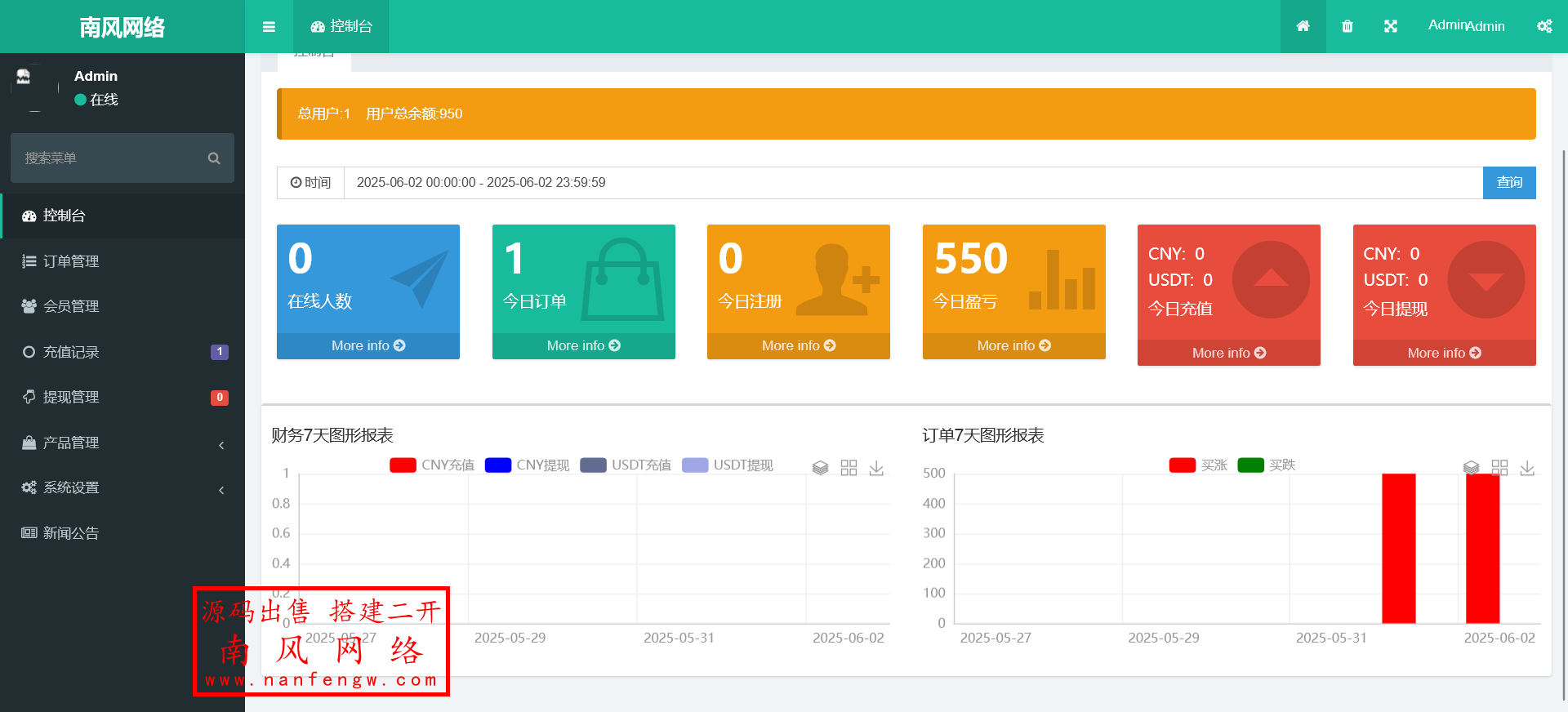Switch finance chart to tiled view
1568x712 pixels.
point(849,468)
